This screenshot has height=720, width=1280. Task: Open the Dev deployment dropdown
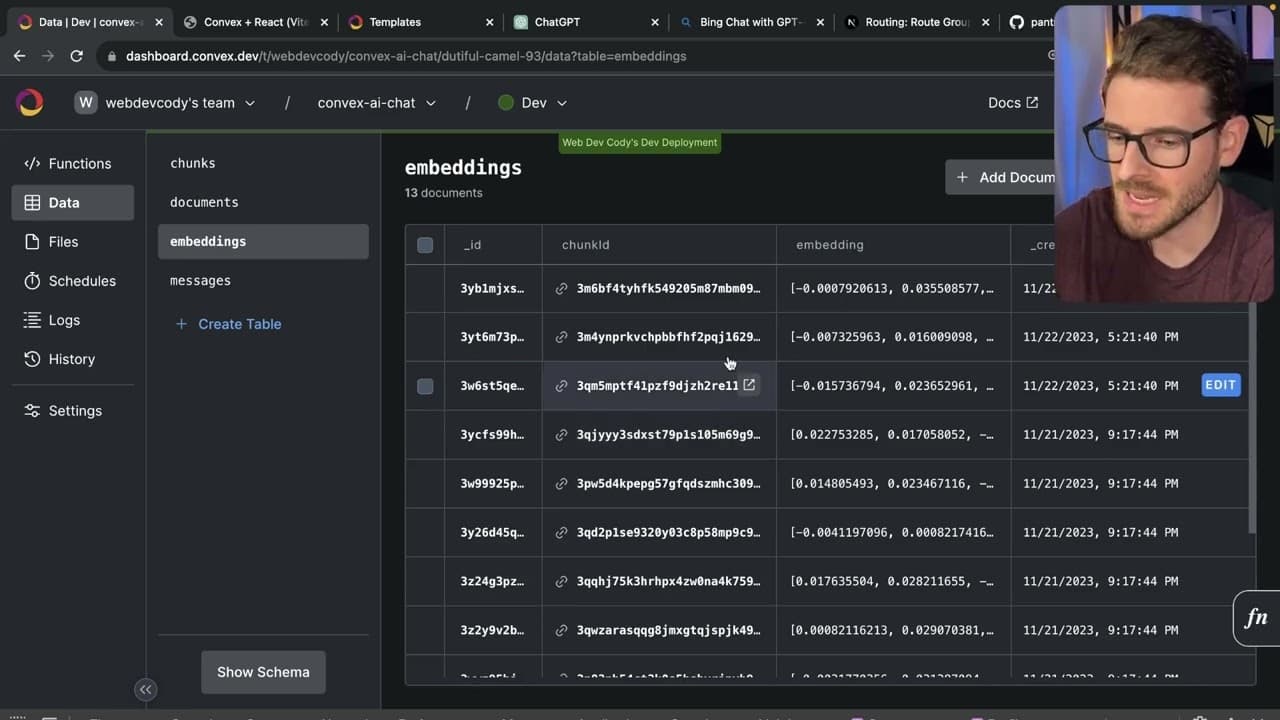533,103
